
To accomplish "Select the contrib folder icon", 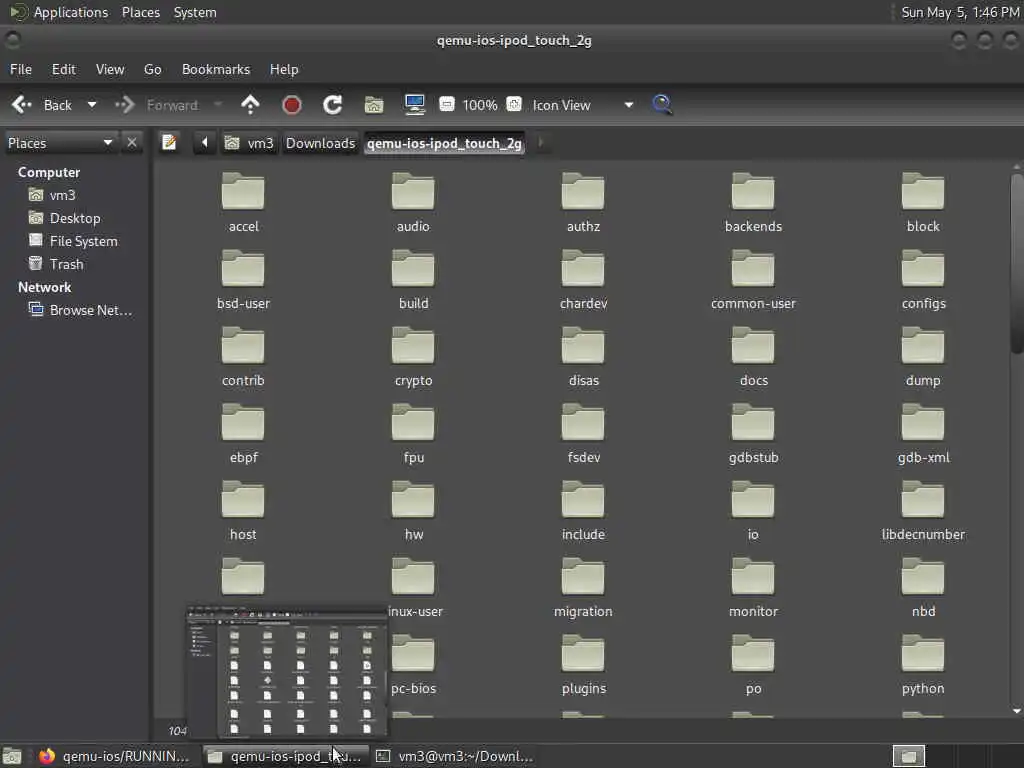I will (x=243, y=345).
